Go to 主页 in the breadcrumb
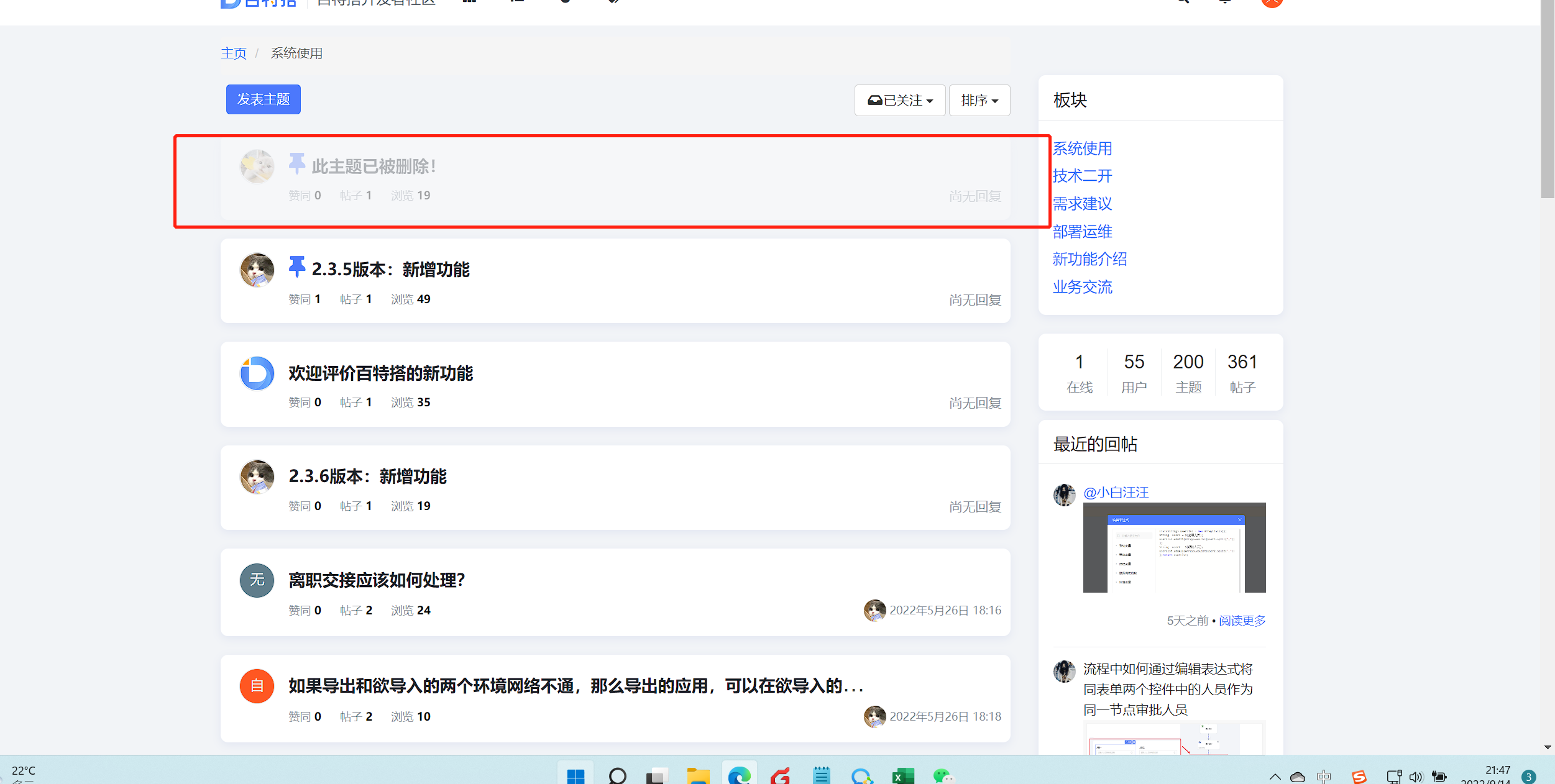1555x784 pixels. click(x=234, y=53)
